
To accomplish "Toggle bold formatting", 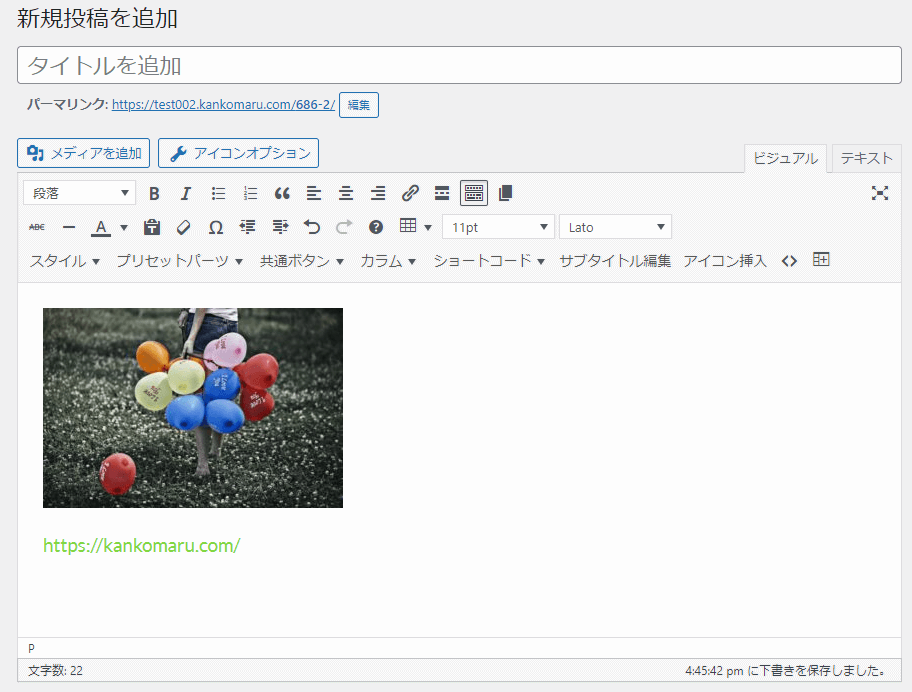I will (154, 193).
